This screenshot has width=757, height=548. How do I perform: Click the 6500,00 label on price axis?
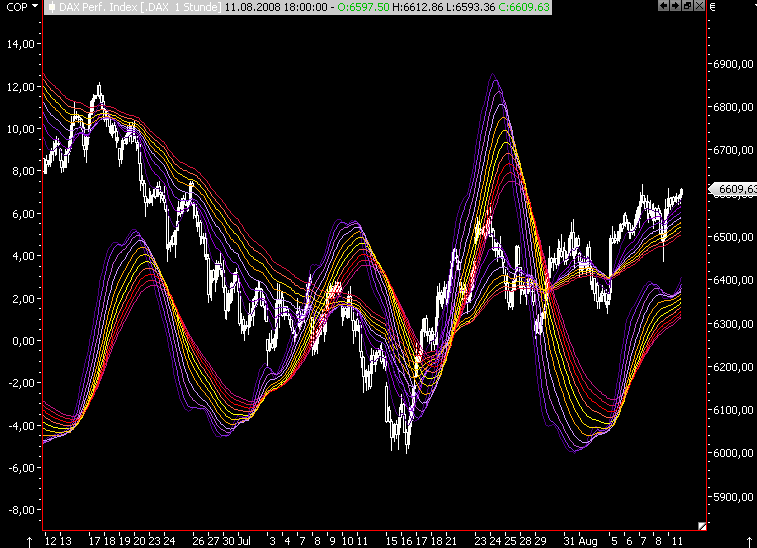(733, 237)
